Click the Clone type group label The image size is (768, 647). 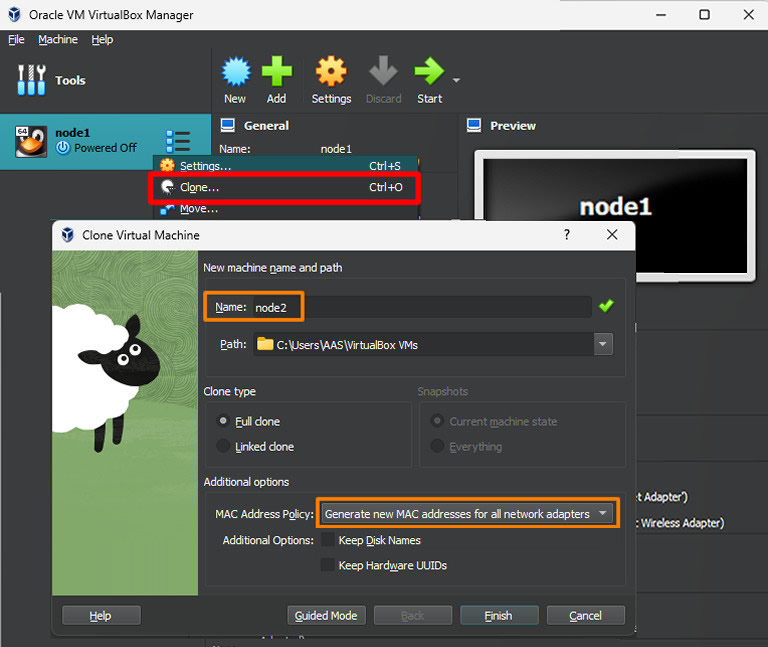click(230, 391)
